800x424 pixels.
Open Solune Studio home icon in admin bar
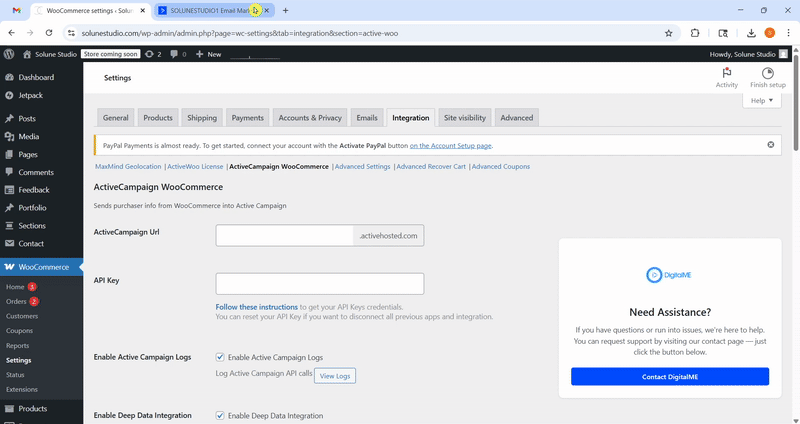[x=27, y=54]
